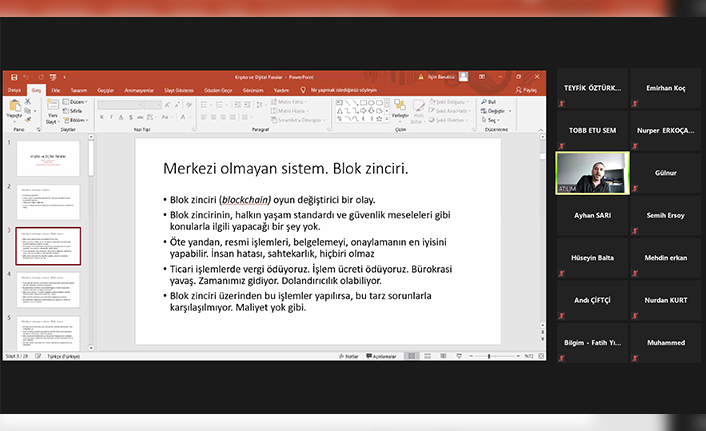Click the Copy icon in Pano group
This screenshot has width=706, height=431.
tap(28, 110)
